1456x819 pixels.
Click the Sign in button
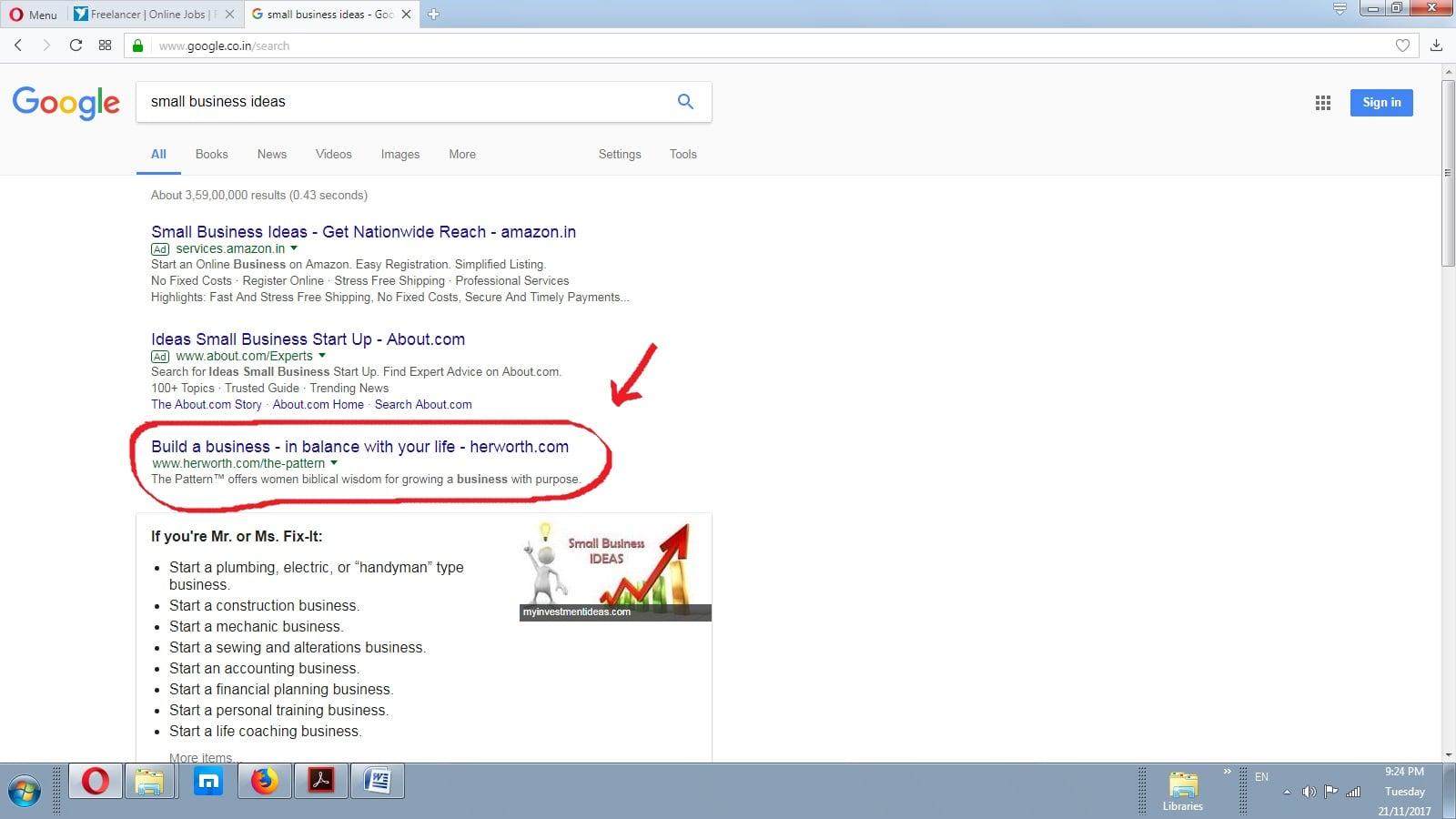(1380, 103)
